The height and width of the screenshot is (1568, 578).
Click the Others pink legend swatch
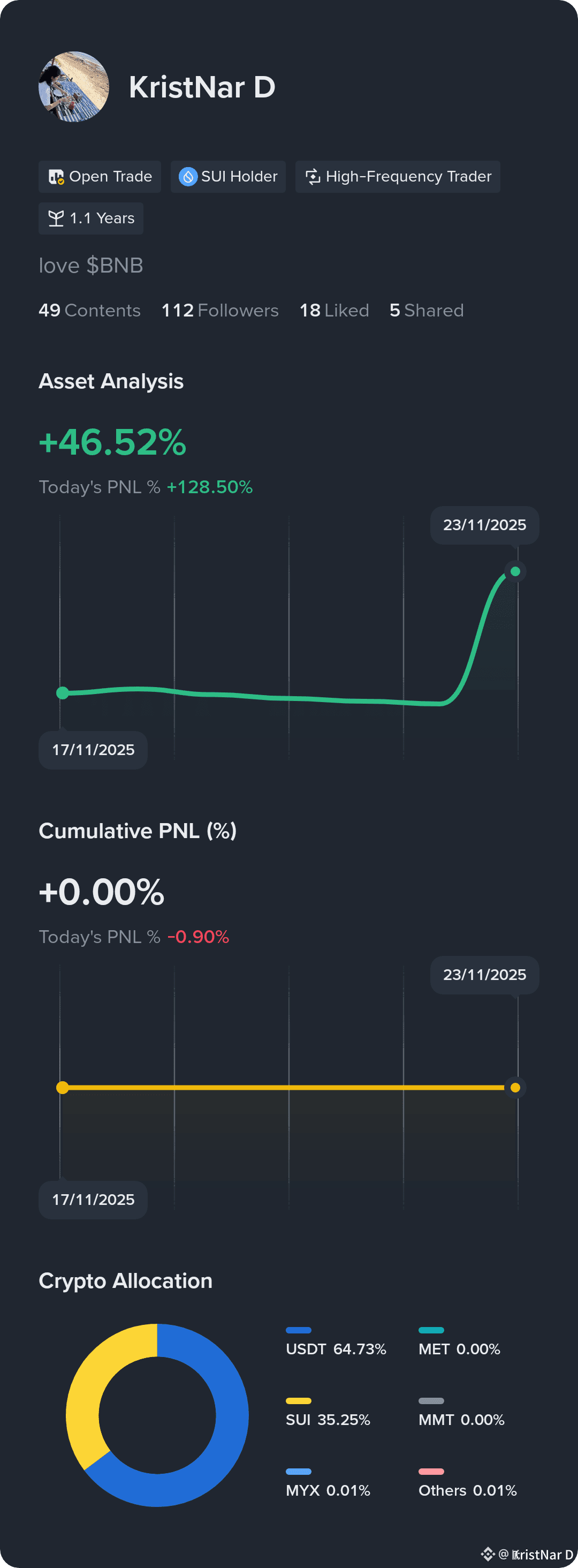[x=431, y=1471]
